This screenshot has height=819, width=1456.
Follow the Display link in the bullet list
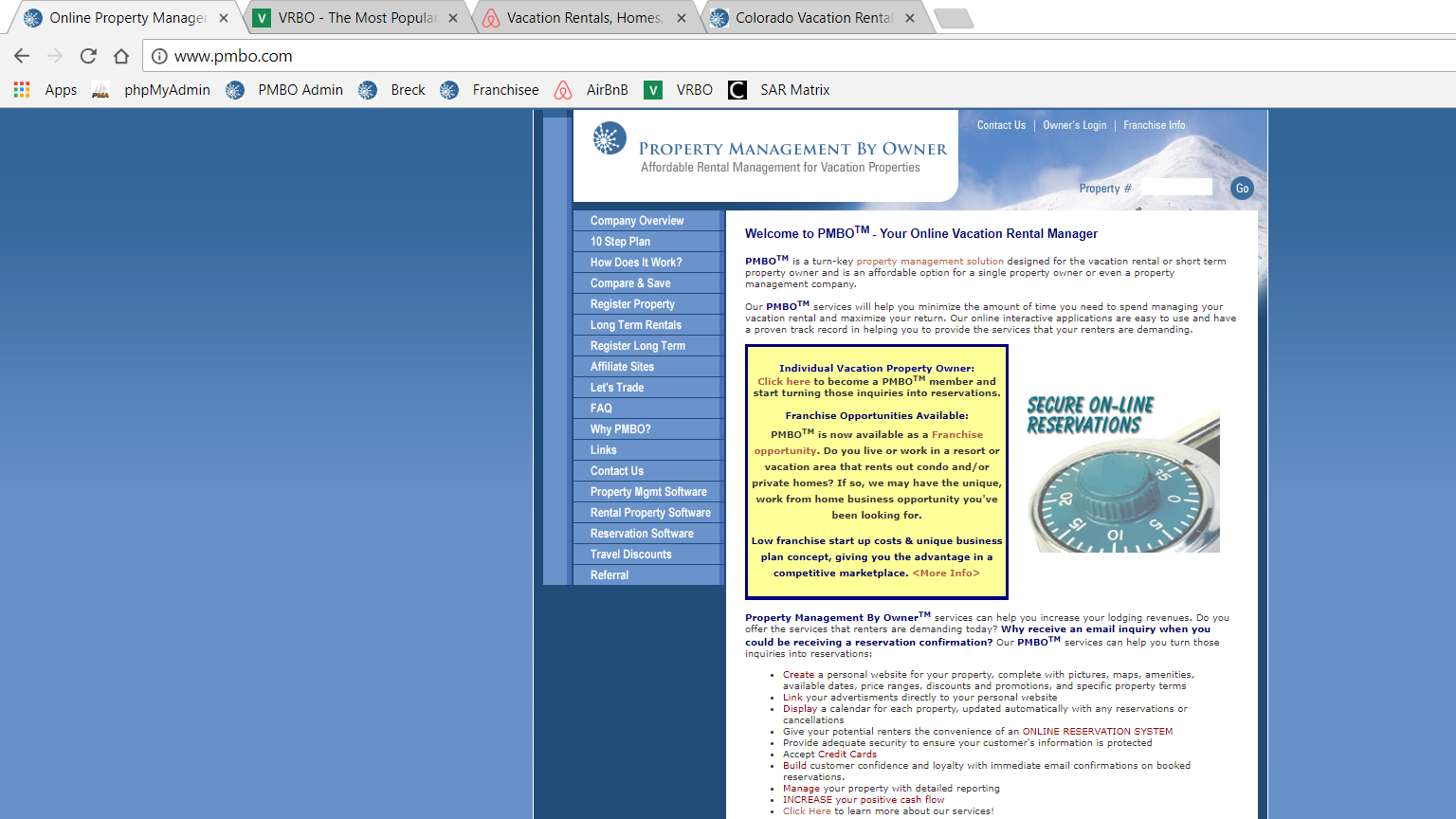pyautogui.click(x=800, y=708)
